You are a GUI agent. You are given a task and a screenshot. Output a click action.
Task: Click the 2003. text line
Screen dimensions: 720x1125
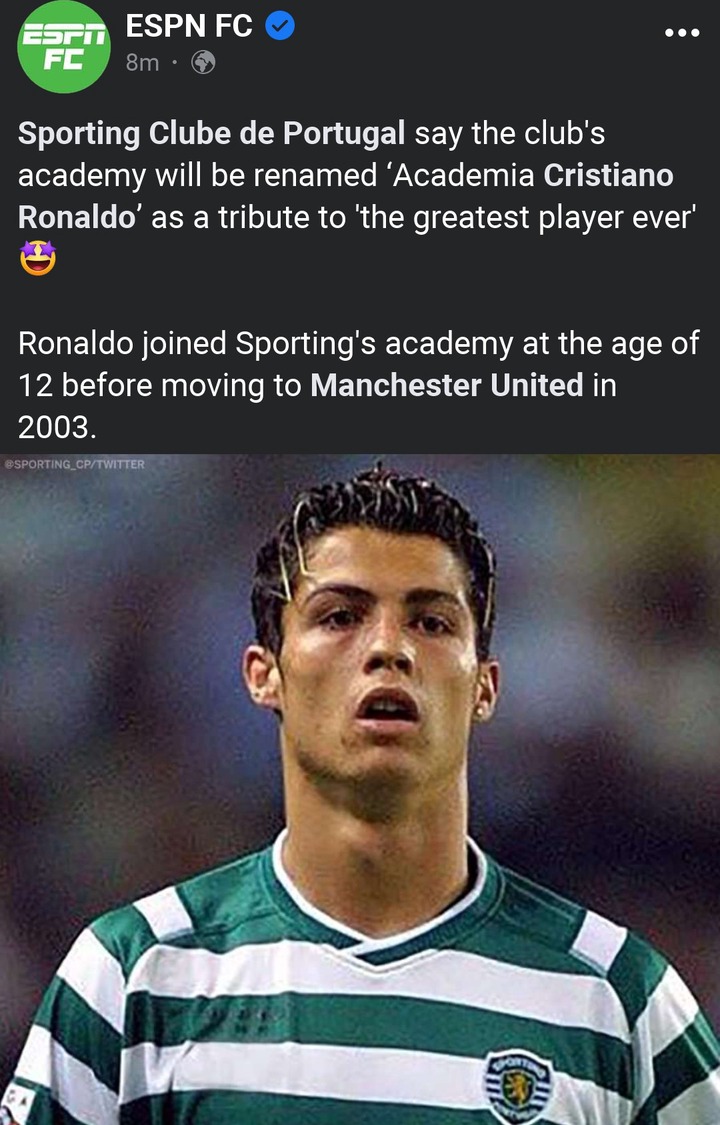57,428
